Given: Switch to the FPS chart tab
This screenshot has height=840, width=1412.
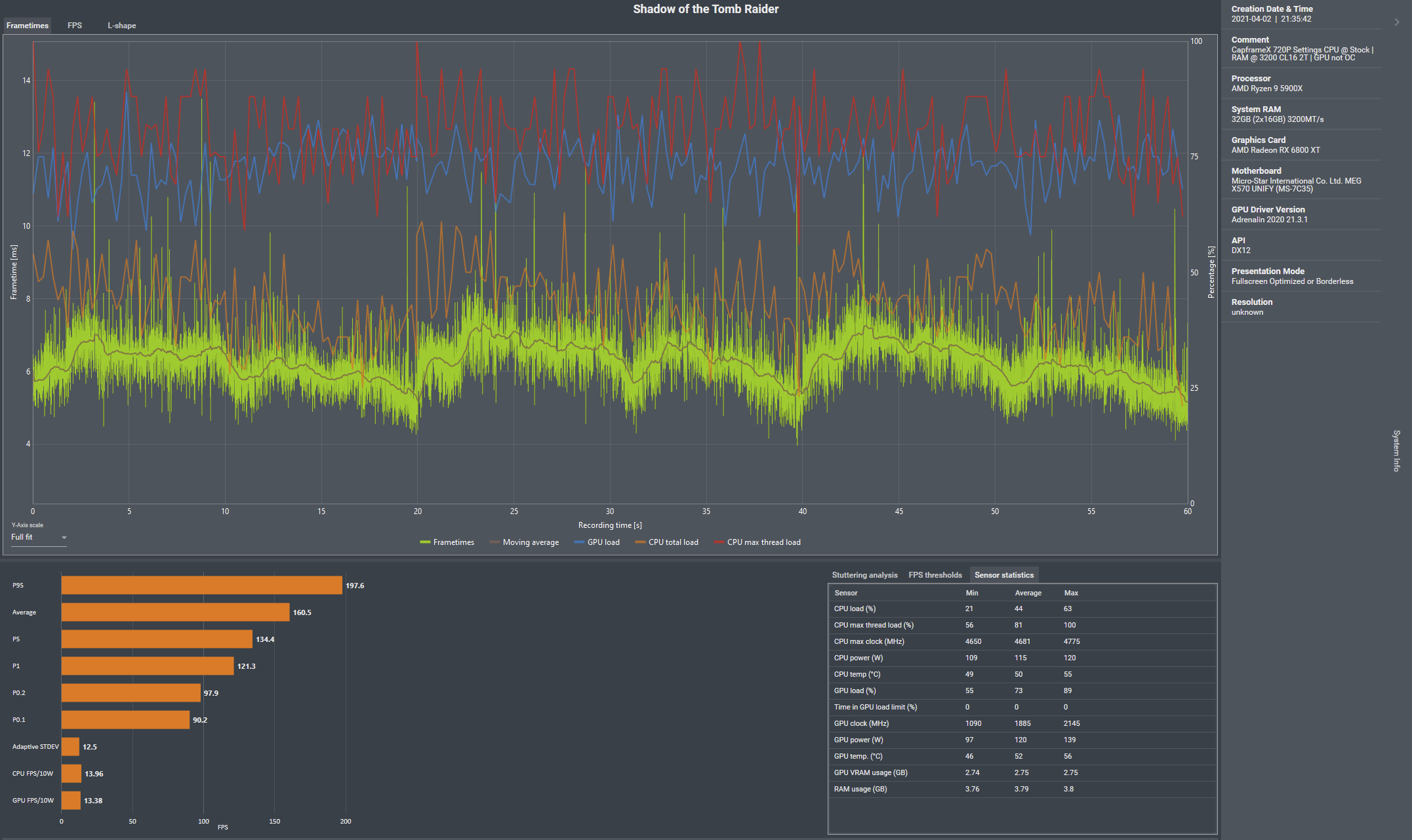Looking at the screenshot, I should pos(75,26).
